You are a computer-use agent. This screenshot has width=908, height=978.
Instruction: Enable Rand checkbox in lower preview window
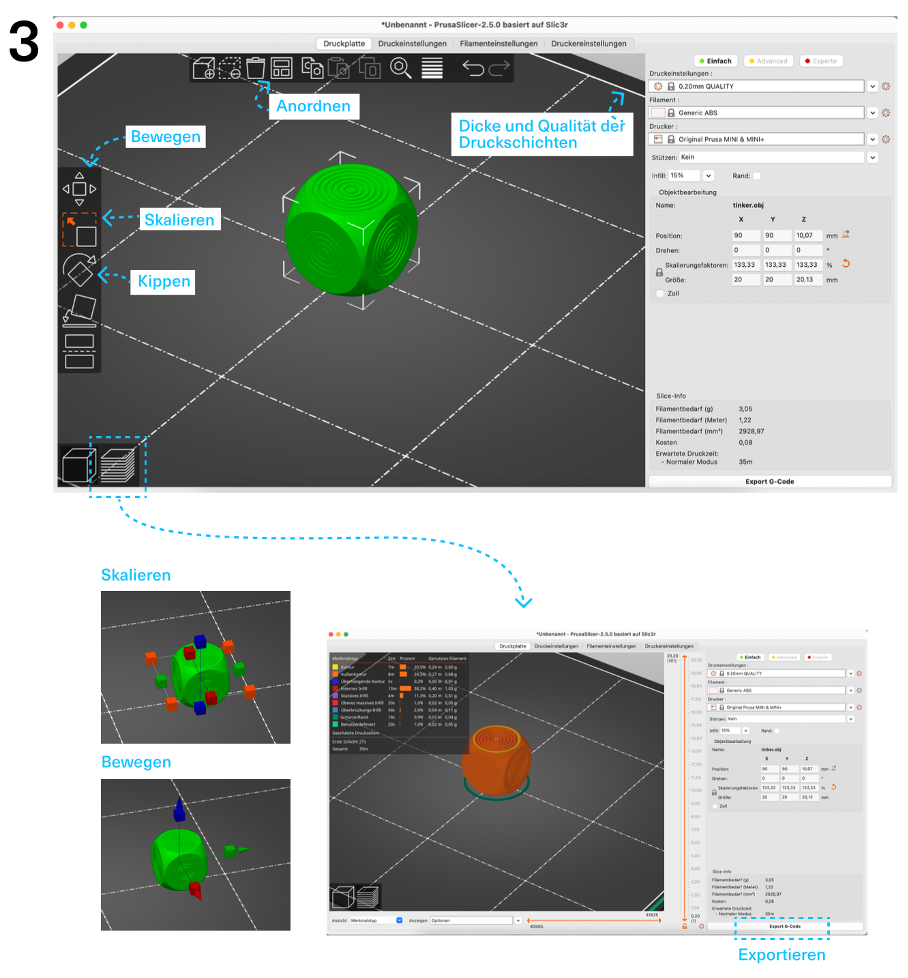(776, 730)
